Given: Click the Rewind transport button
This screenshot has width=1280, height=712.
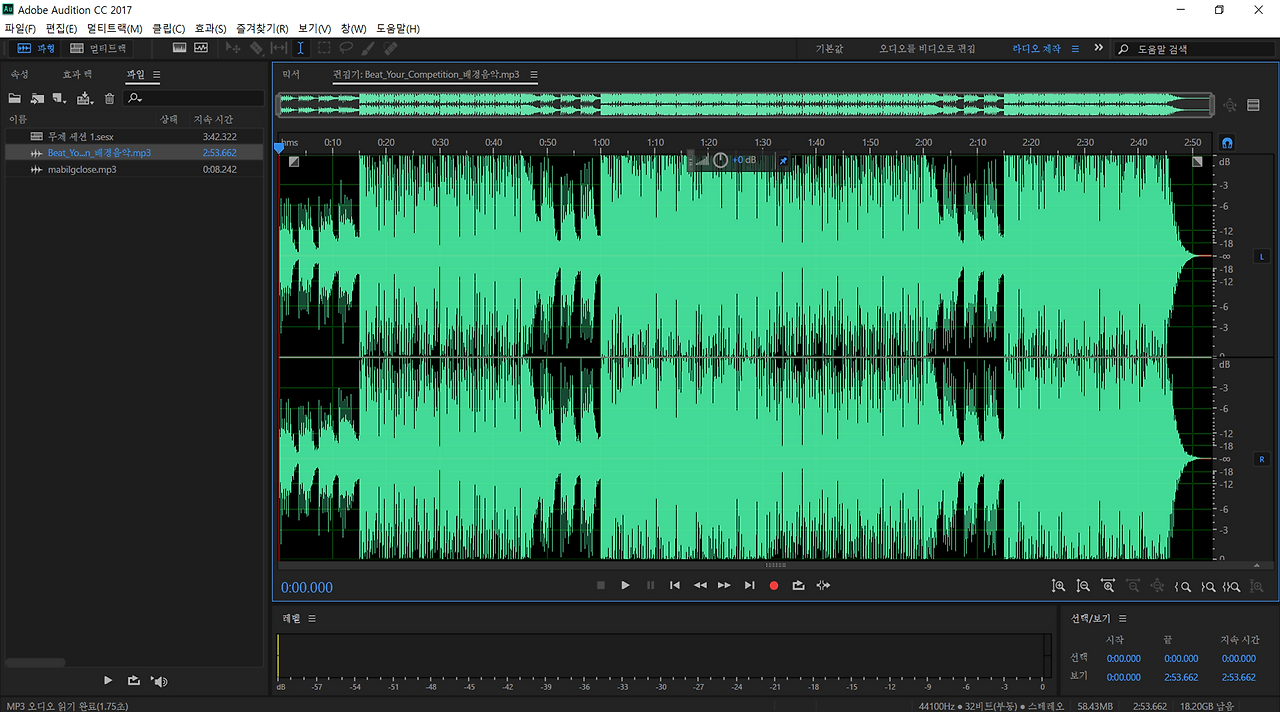Looking at the screenshot, I should click(700, 585).
